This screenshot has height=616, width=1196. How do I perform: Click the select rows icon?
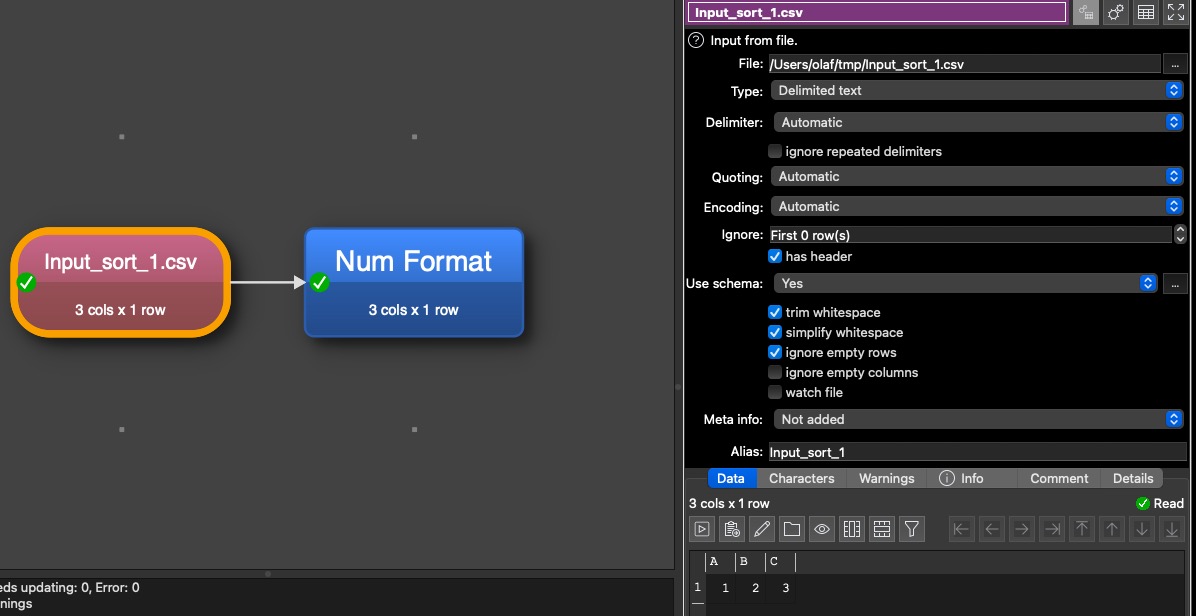click(882, 528)
